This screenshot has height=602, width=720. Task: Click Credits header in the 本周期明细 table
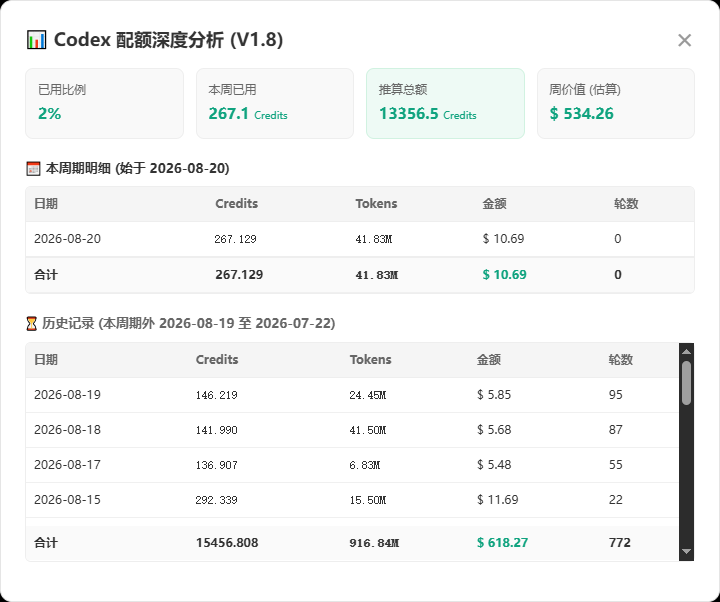tap(236, 204)
